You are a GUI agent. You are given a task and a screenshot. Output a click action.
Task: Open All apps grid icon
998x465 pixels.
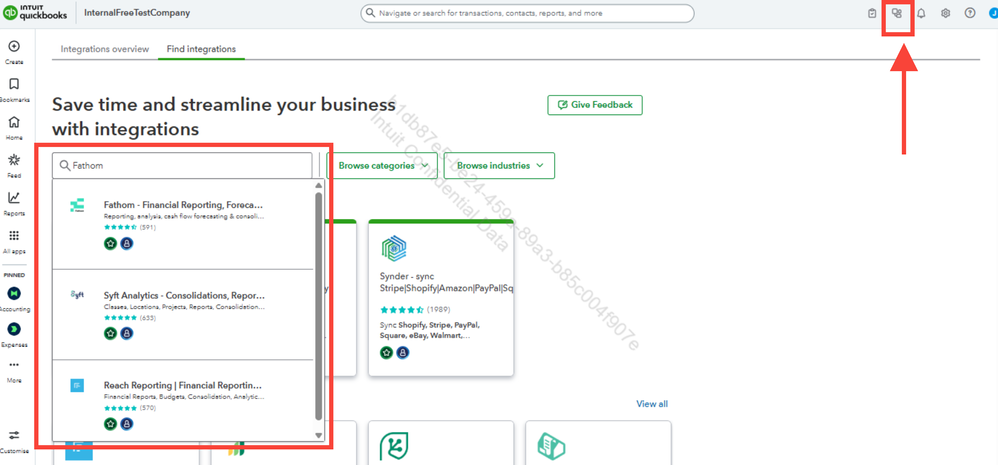pyautogui.click(x=14, y=235)
